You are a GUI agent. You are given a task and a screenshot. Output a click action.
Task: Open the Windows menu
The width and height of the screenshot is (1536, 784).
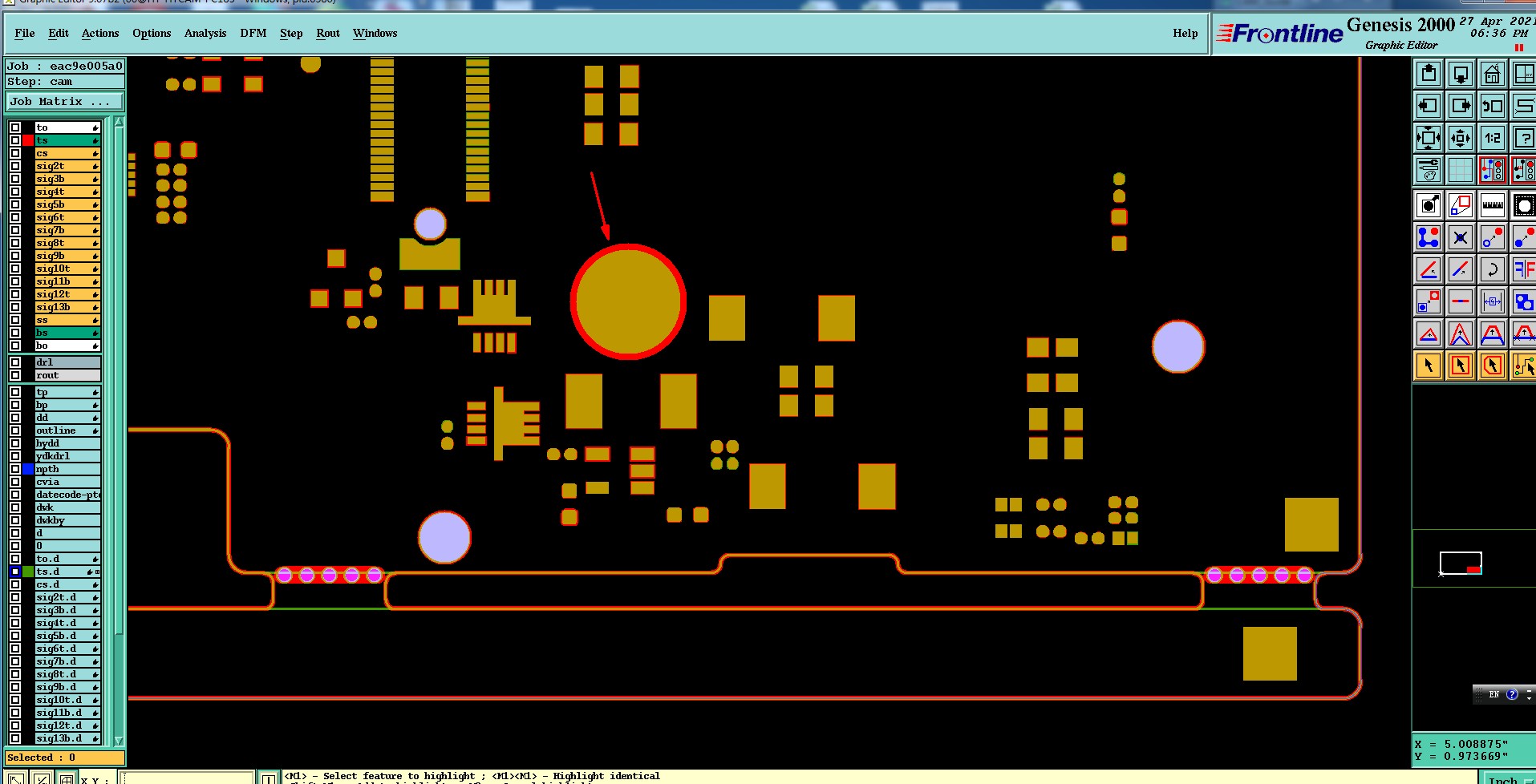click(x=375, y=33)
